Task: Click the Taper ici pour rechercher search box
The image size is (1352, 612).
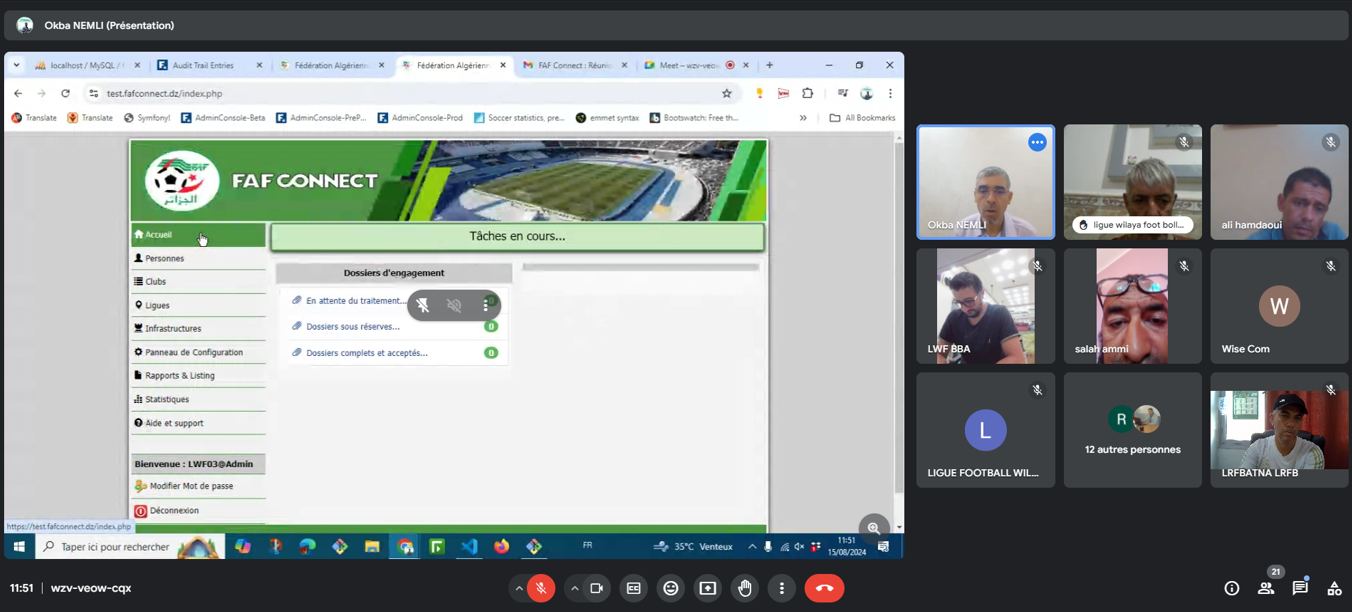Action: pyautogui.click(x=129, y=547)
